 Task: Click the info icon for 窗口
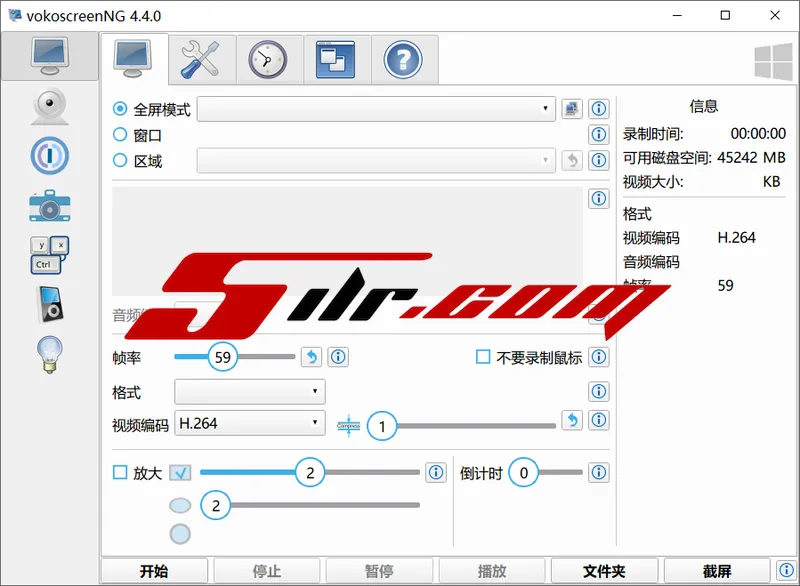(599, 135)
